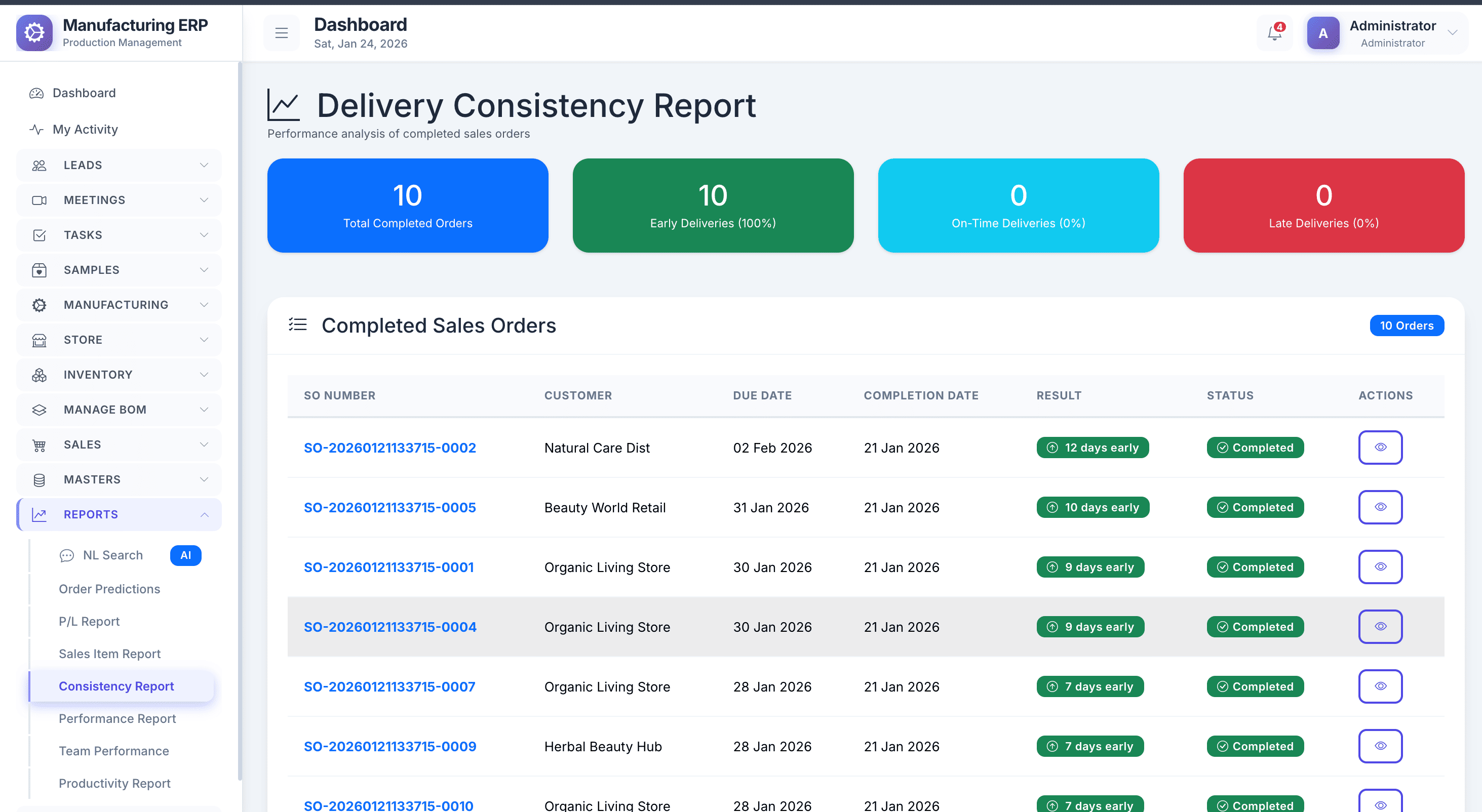This screenshot has width=1482, height=812.
Task: Click the Manufacturing ERP gear logo
Action: [34, 33]
